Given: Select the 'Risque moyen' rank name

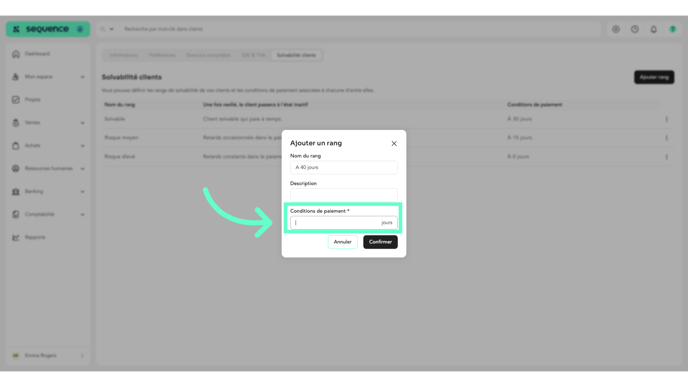Looking at the screenshot, I should (x=121, y=138).
